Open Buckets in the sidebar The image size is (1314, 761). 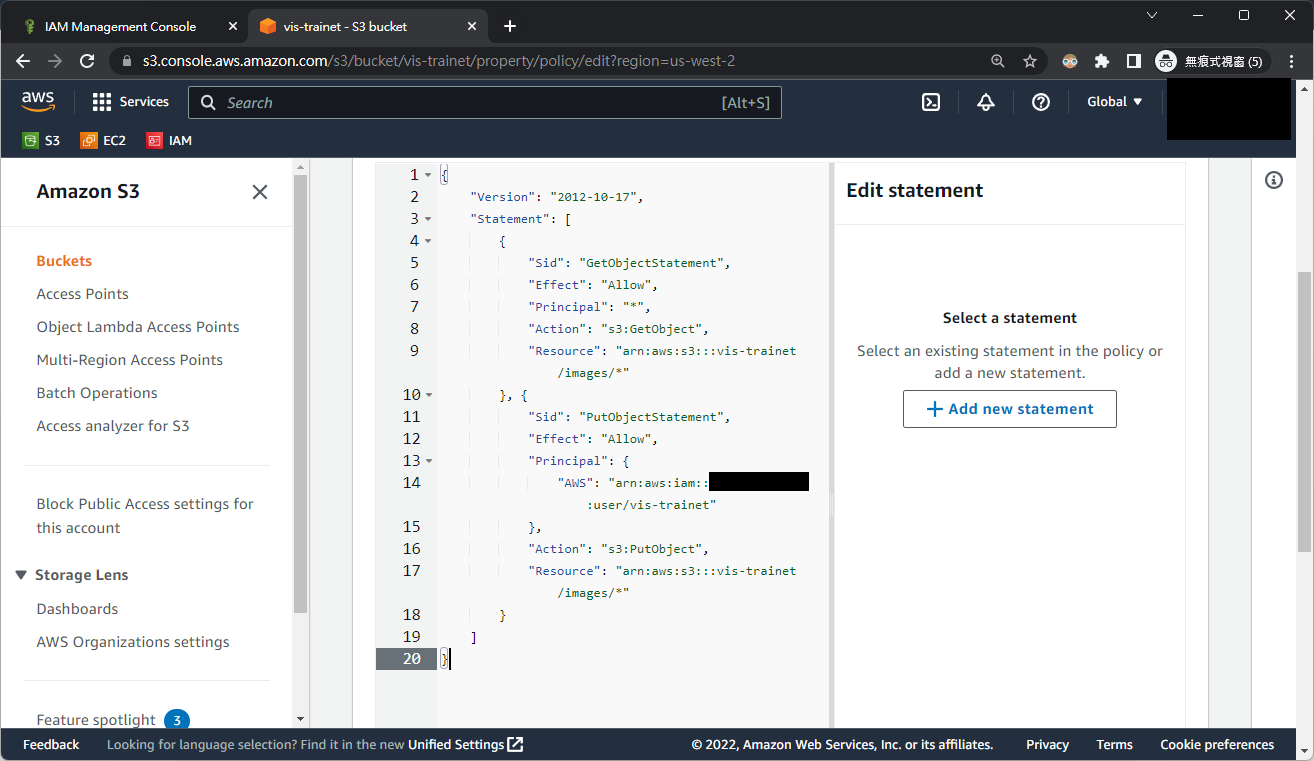(64, 261)
